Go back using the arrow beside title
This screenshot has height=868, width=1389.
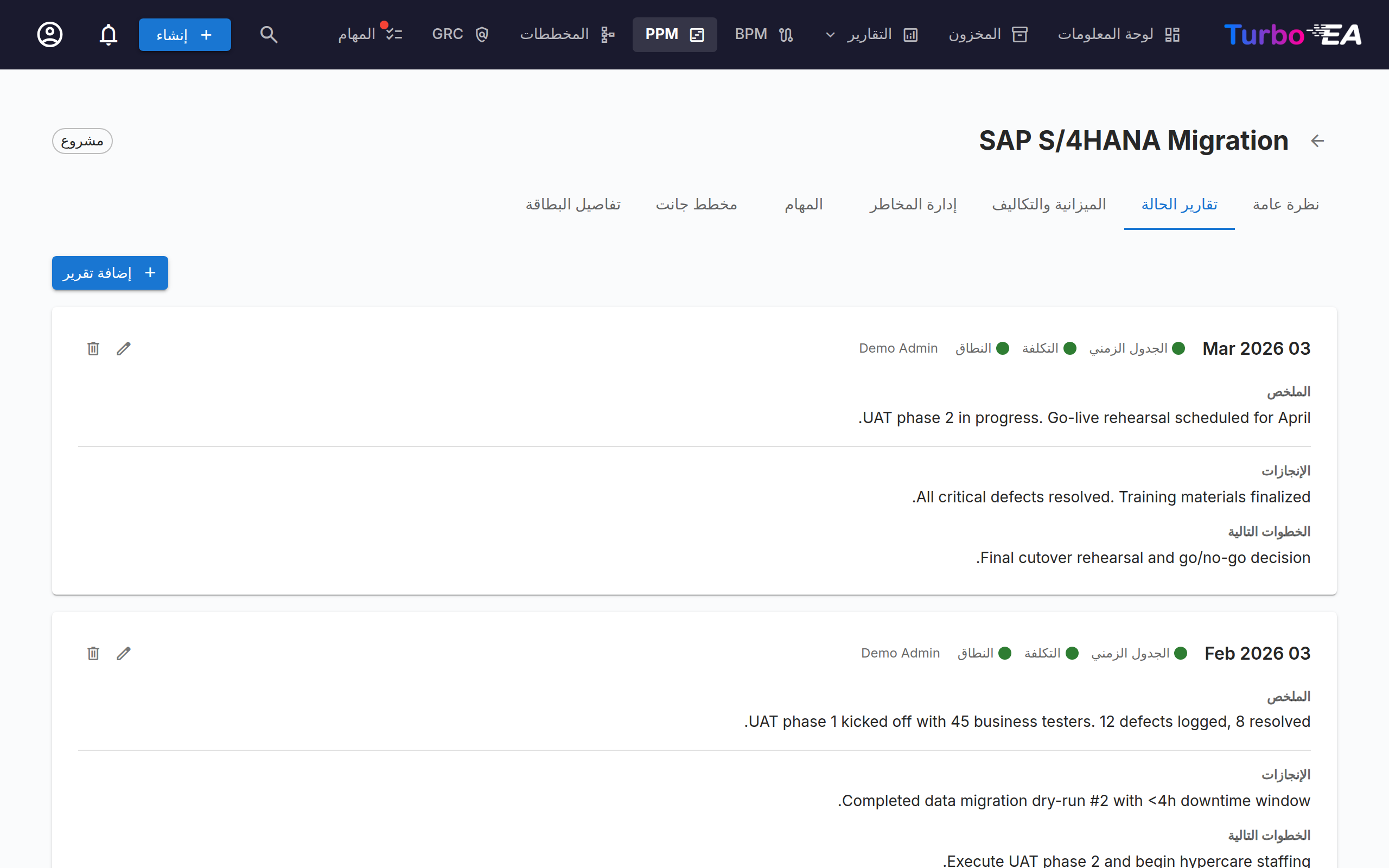(x=1317, y=141)
